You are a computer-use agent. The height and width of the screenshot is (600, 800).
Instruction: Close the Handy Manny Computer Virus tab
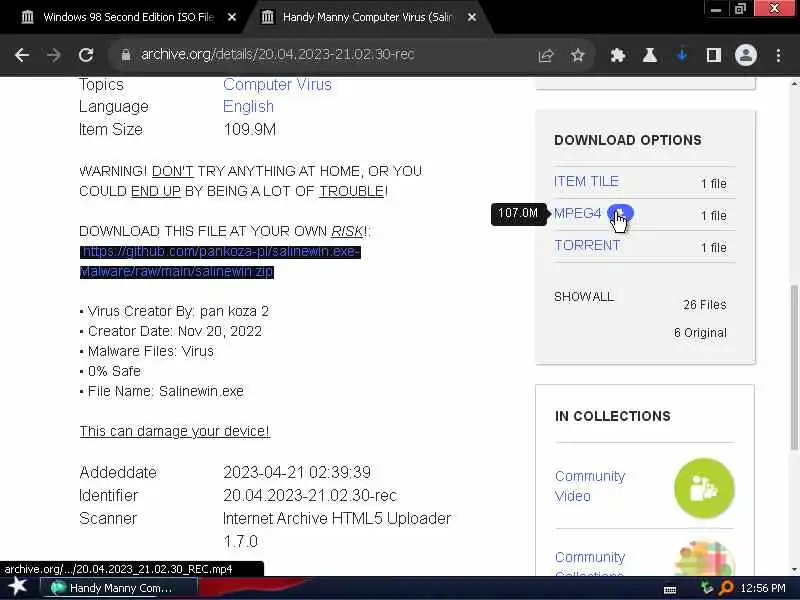pos(472,17)
